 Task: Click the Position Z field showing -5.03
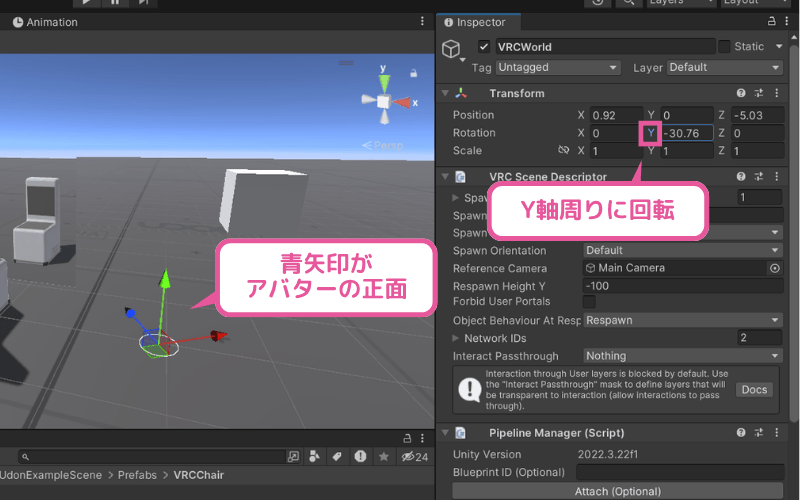757,115
